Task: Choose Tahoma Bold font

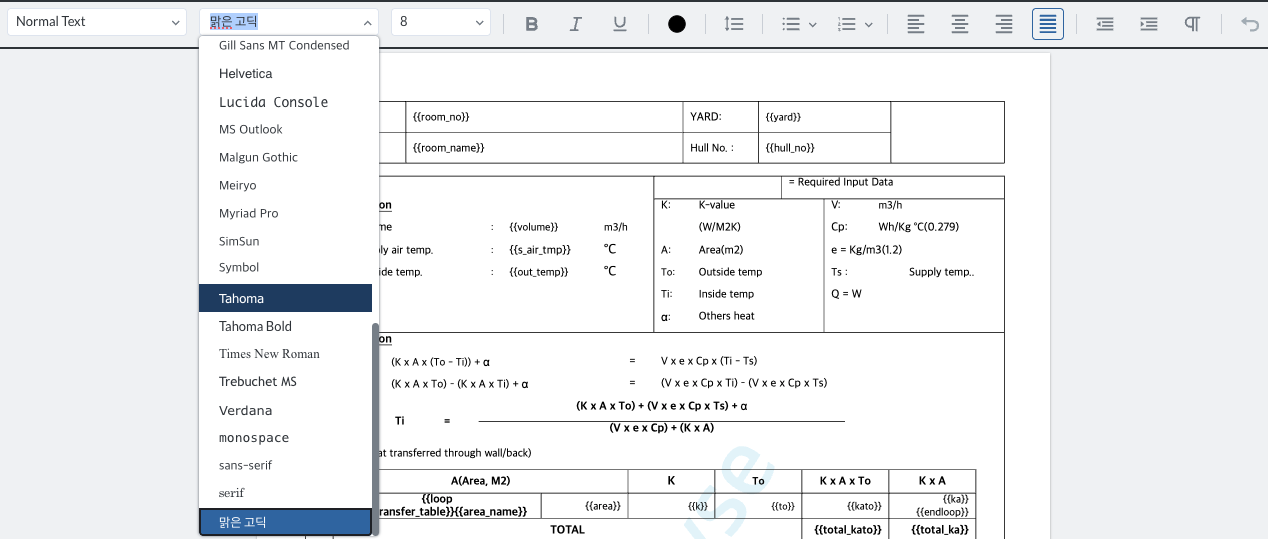Action: click(285, 326)
